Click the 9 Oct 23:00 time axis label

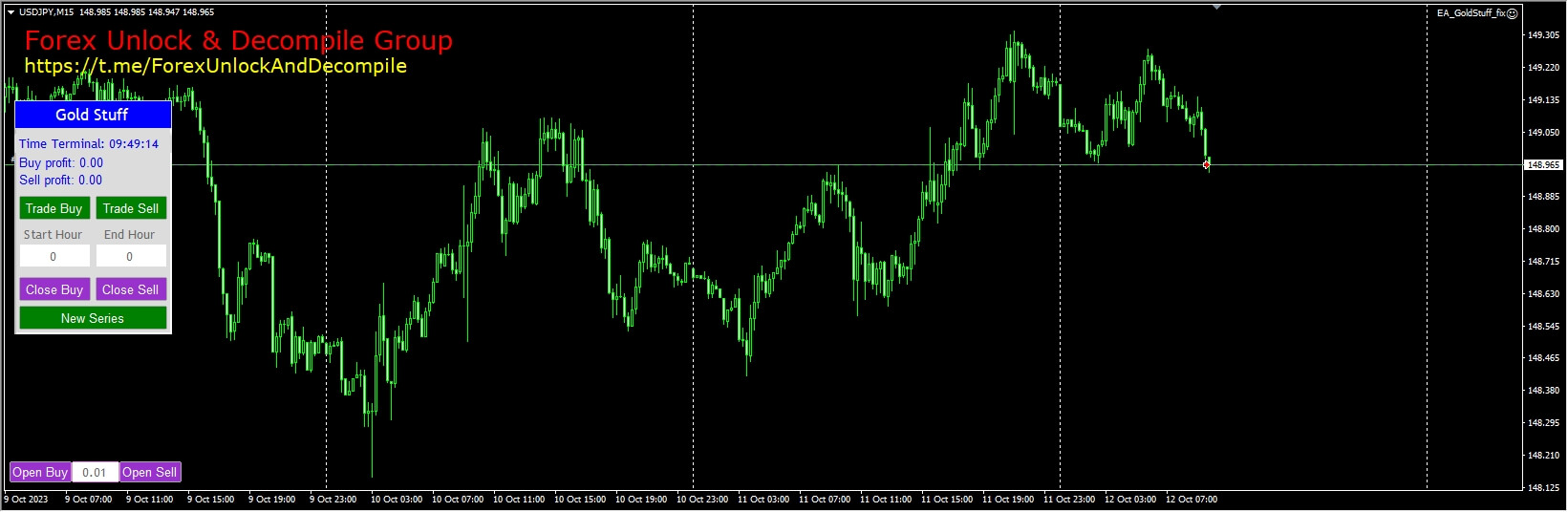click(x=333, y=500)
